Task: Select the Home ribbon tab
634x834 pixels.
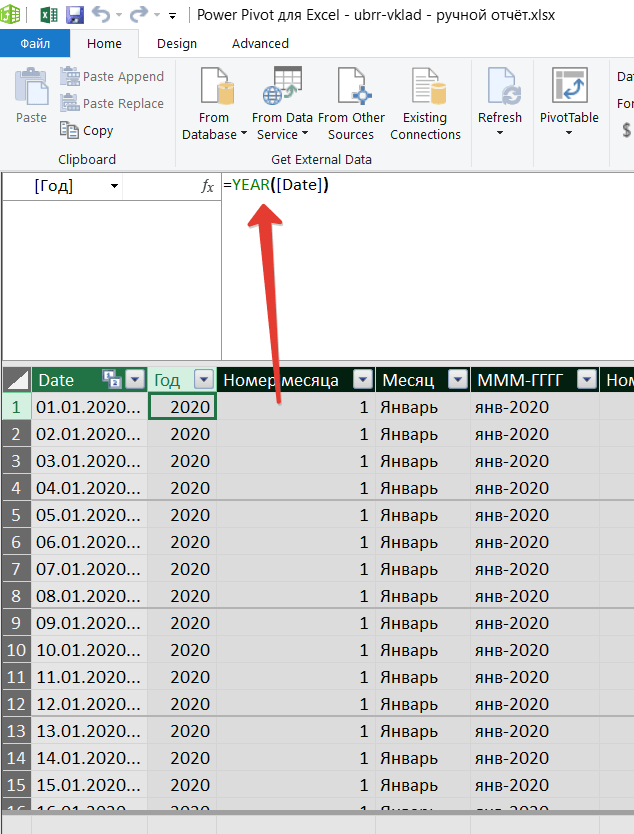Action: [104, 44]
